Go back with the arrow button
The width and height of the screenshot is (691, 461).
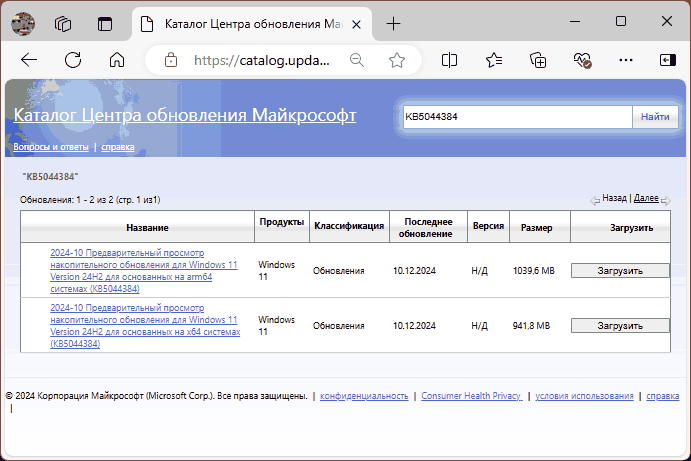point(29,60)
